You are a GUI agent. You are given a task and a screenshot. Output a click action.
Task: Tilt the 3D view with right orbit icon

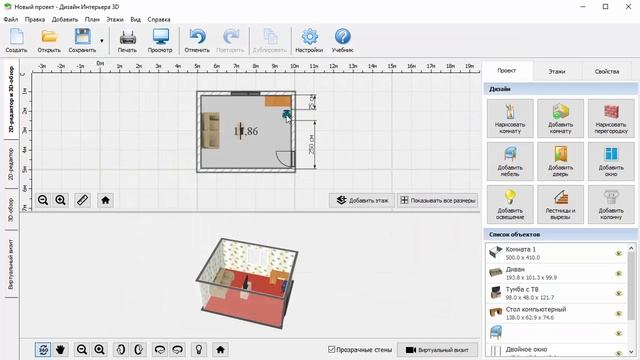pyautogui.click(x=178, y=349)
